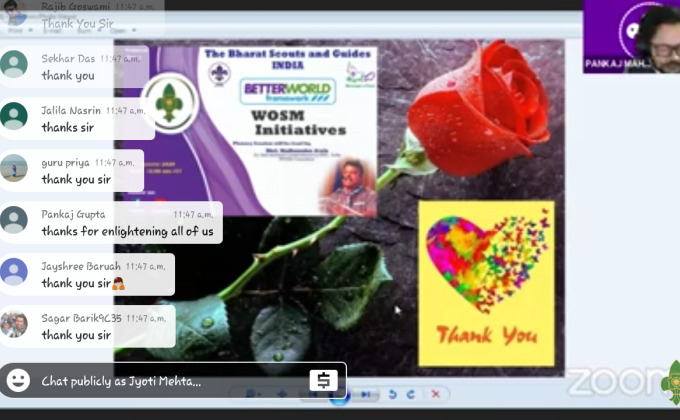Click Sagar Barik9C35's 'thank you sir' message

[76, 335]
